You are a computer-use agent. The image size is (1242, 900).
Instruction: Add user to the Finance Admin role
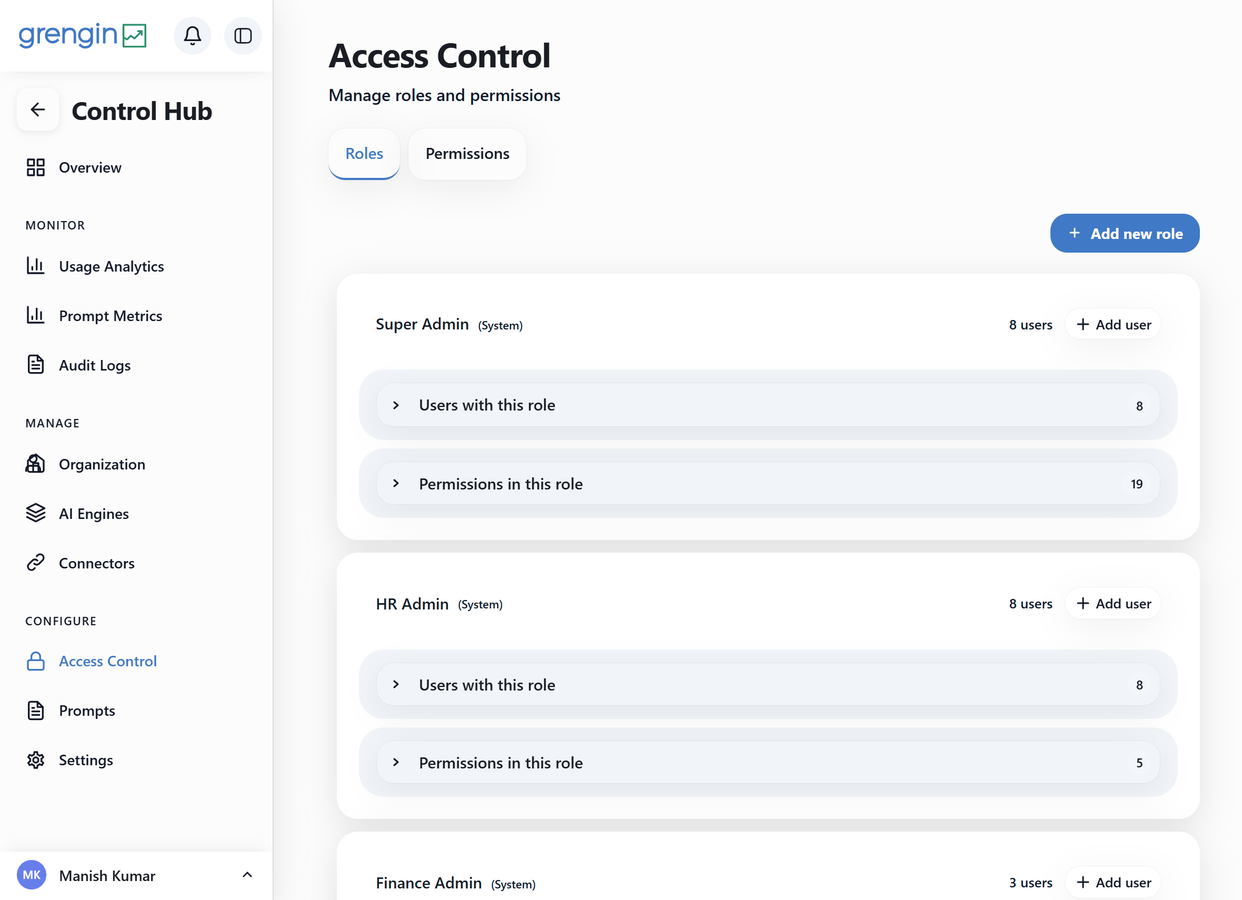tap(1113, 883)
